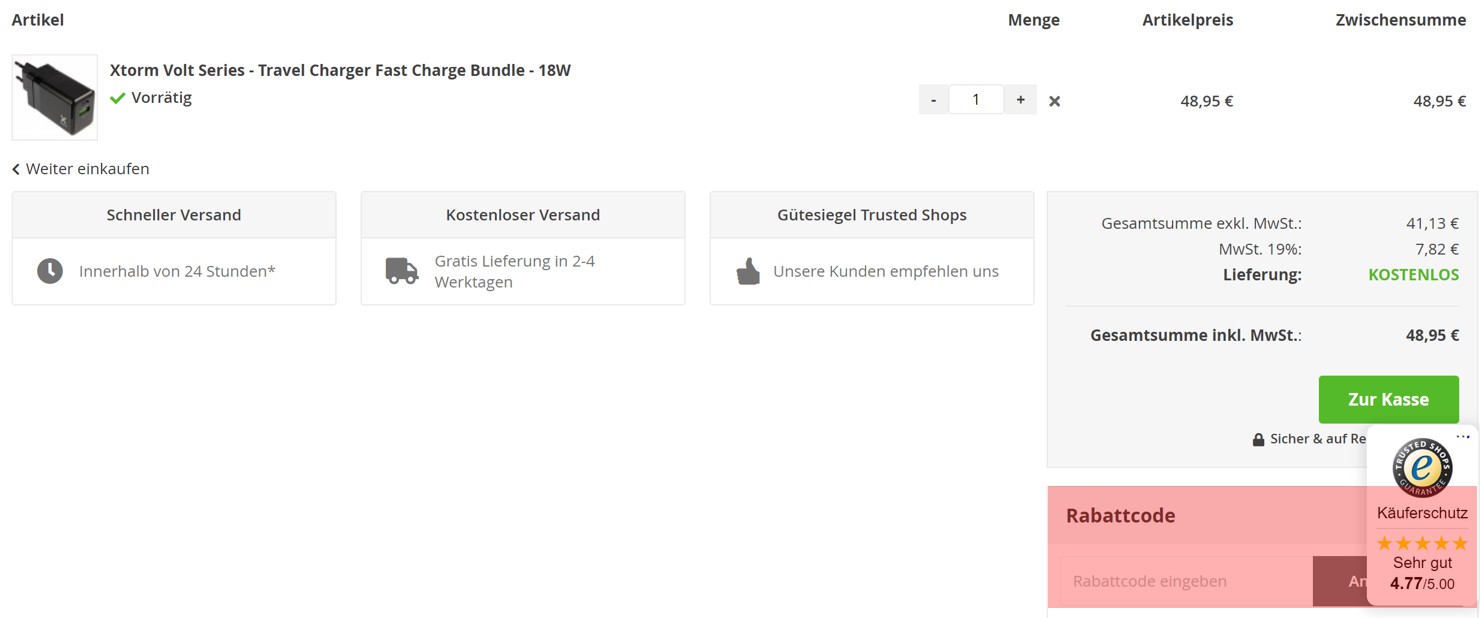Click the text Gratis Lieferung in 2-4 Werktagen
The width and height of the screenshot is (1480, 618).
click(x=515, y=271)
